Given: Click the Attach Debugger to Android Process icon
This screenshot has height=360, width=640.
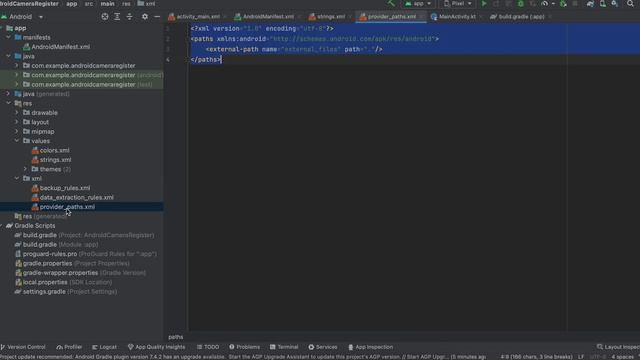Looking at the screenshot, I should tap(563, 4).
